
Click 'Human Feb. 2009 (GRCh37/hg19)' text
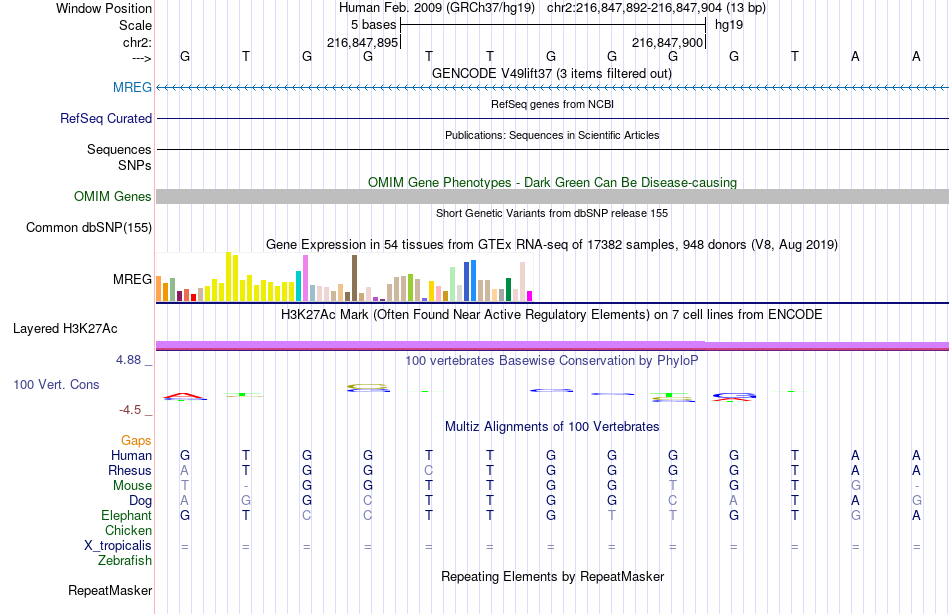pos(437,8)
